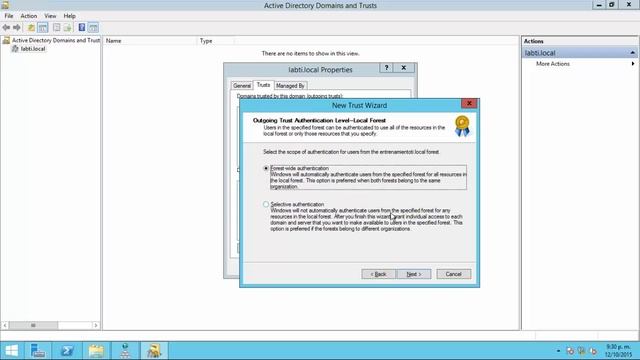The height and width of the screenshot is (360, 640).
Task: Launch PowerShell from the taskbar
Action: 67,351
